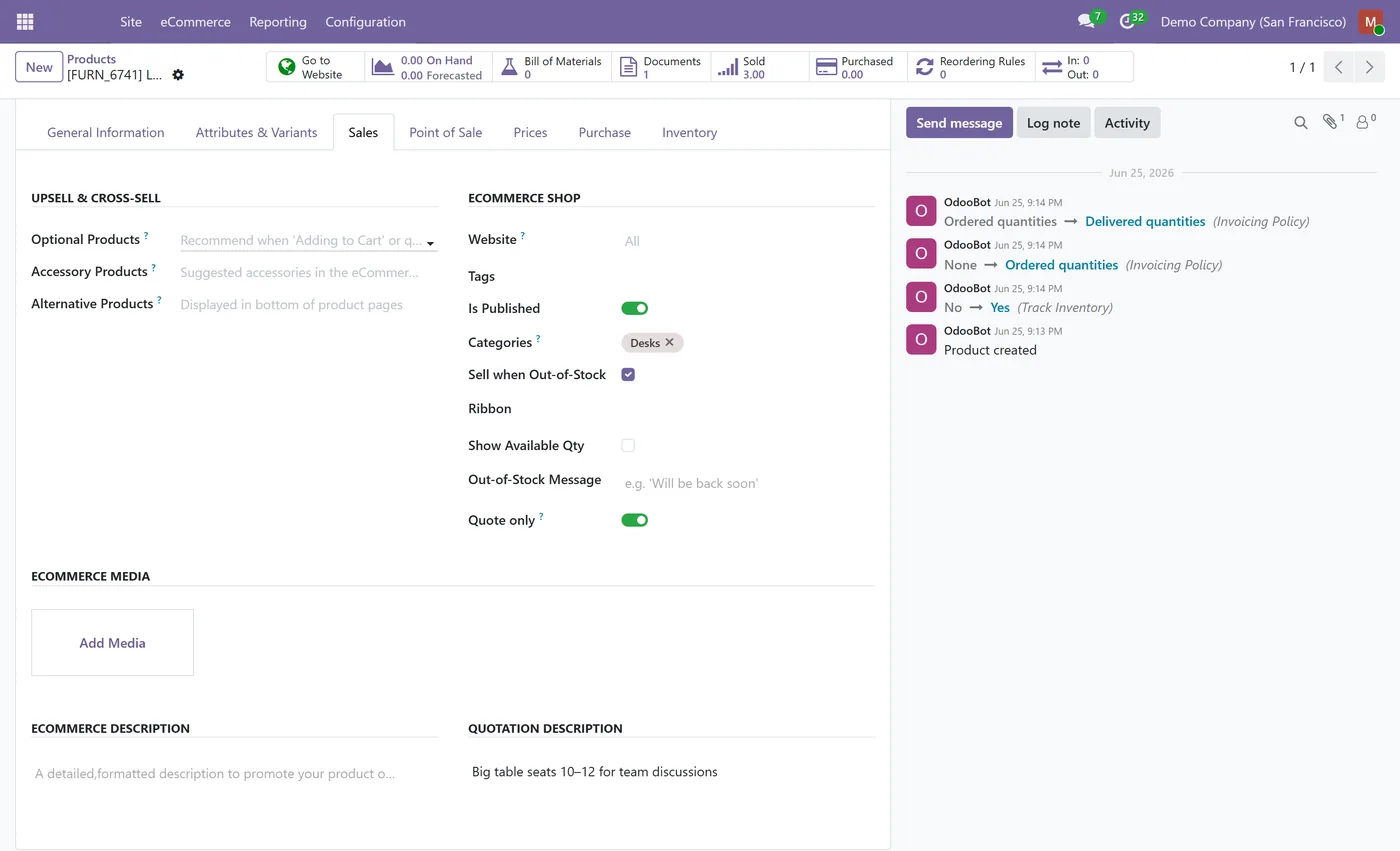Screen dimensions: 1400x851
Task: Open the Reporting menu
Action: point(278,21)
